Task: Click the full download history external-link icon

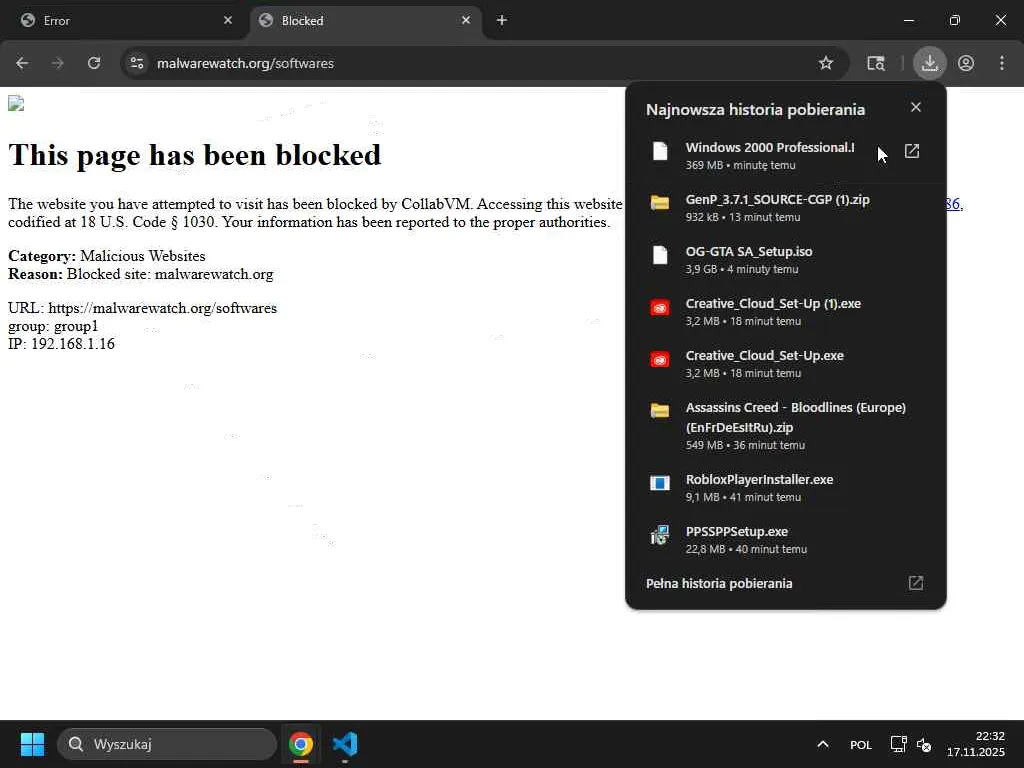Action: 916,583
